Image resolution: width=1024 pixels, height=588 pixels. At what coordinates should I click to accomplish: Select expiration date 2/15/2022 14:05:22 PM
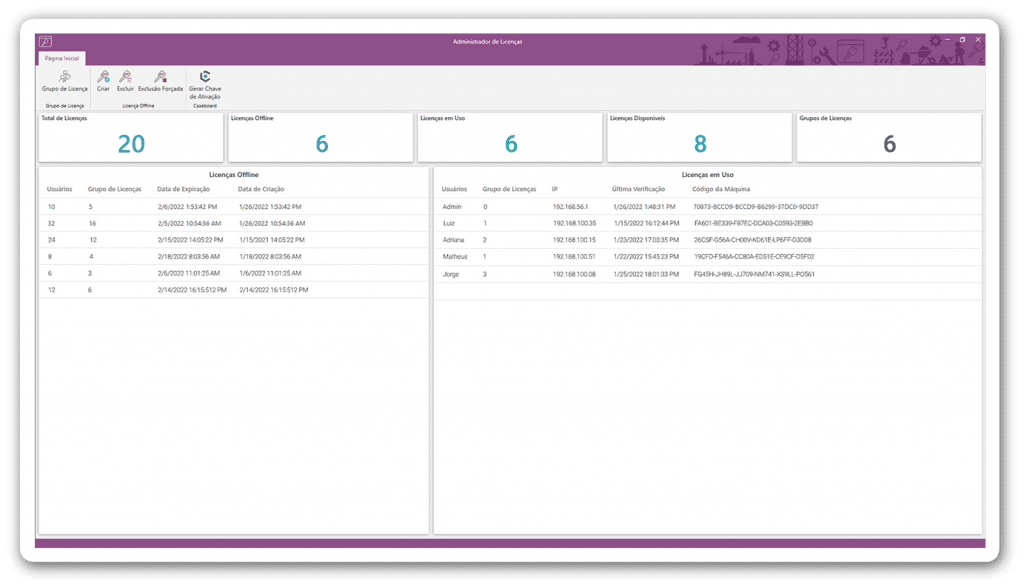point(190,240)
